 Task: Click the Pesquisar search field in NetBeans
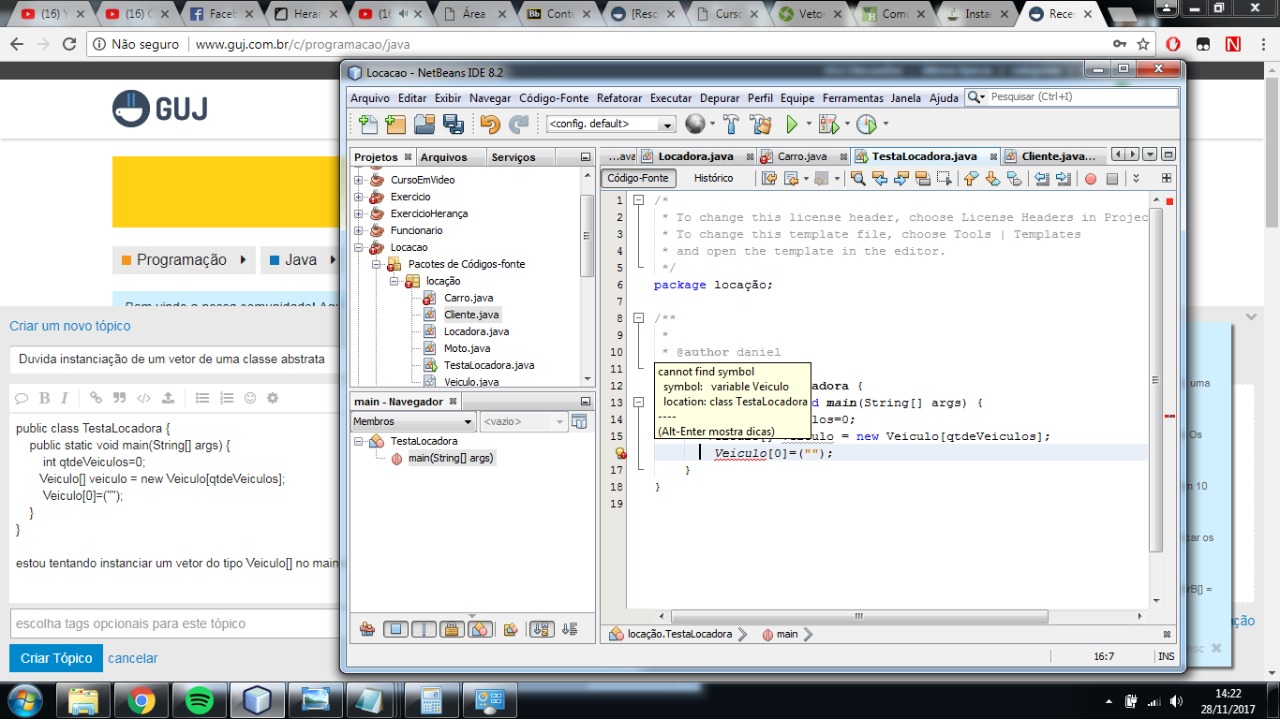click(x=1070, y=97)
